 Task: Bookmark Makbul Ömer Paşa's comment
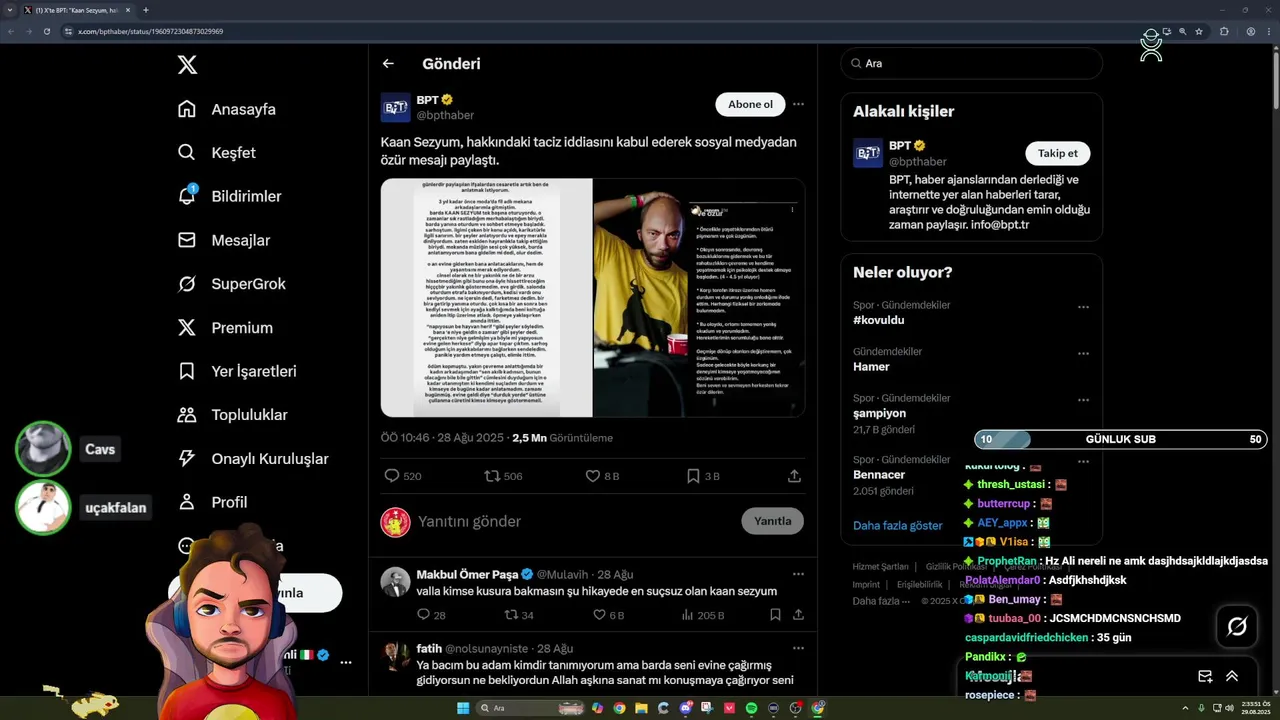click(x=775, y=615)
